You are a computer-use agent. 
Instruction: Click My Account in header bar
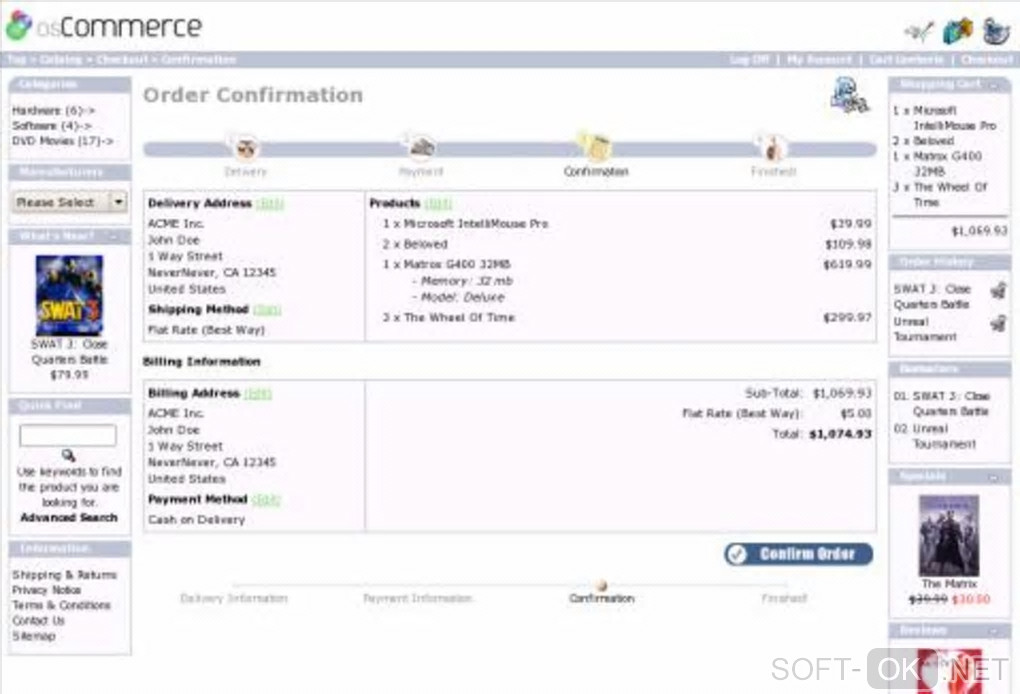[x=819, y=60]
